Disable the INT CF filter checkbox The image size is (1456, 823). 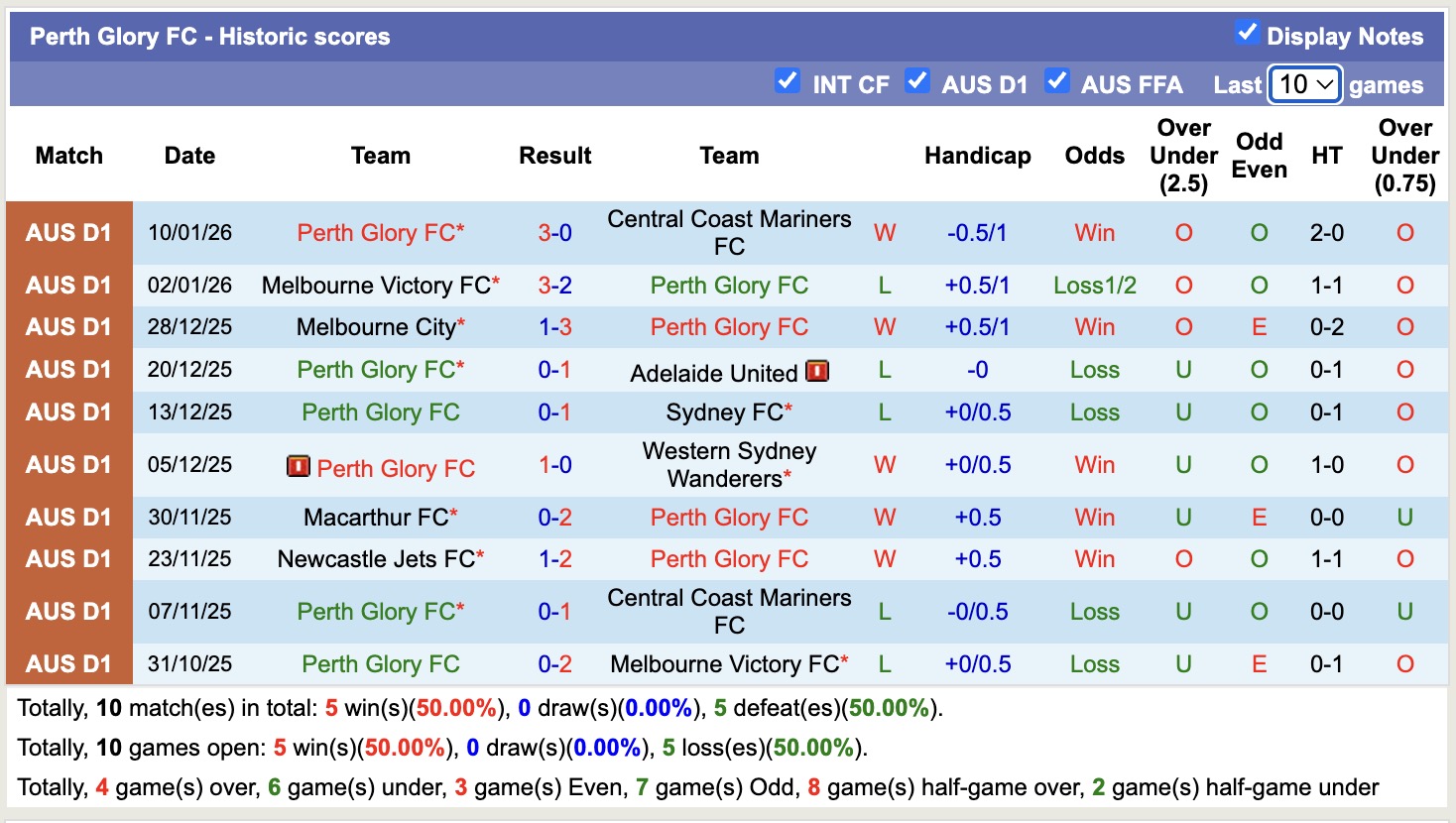coord(789,83)
